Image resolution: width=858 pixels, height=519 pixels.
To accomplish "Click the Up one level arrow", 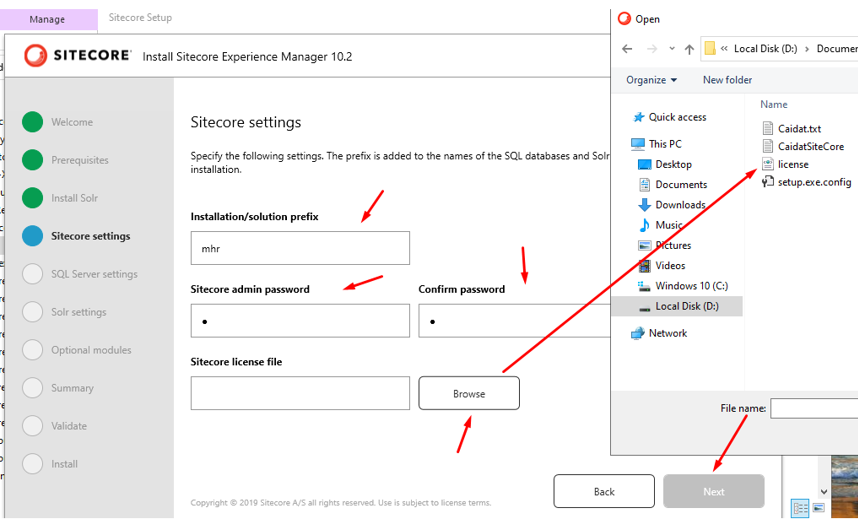I will (x=689, y=49).
